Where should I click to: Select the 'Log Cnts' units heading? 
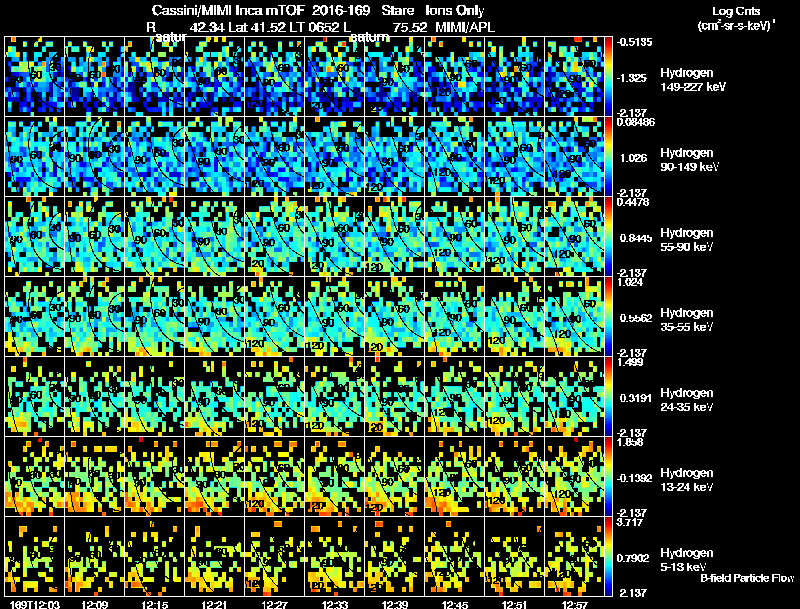[736, 11]
